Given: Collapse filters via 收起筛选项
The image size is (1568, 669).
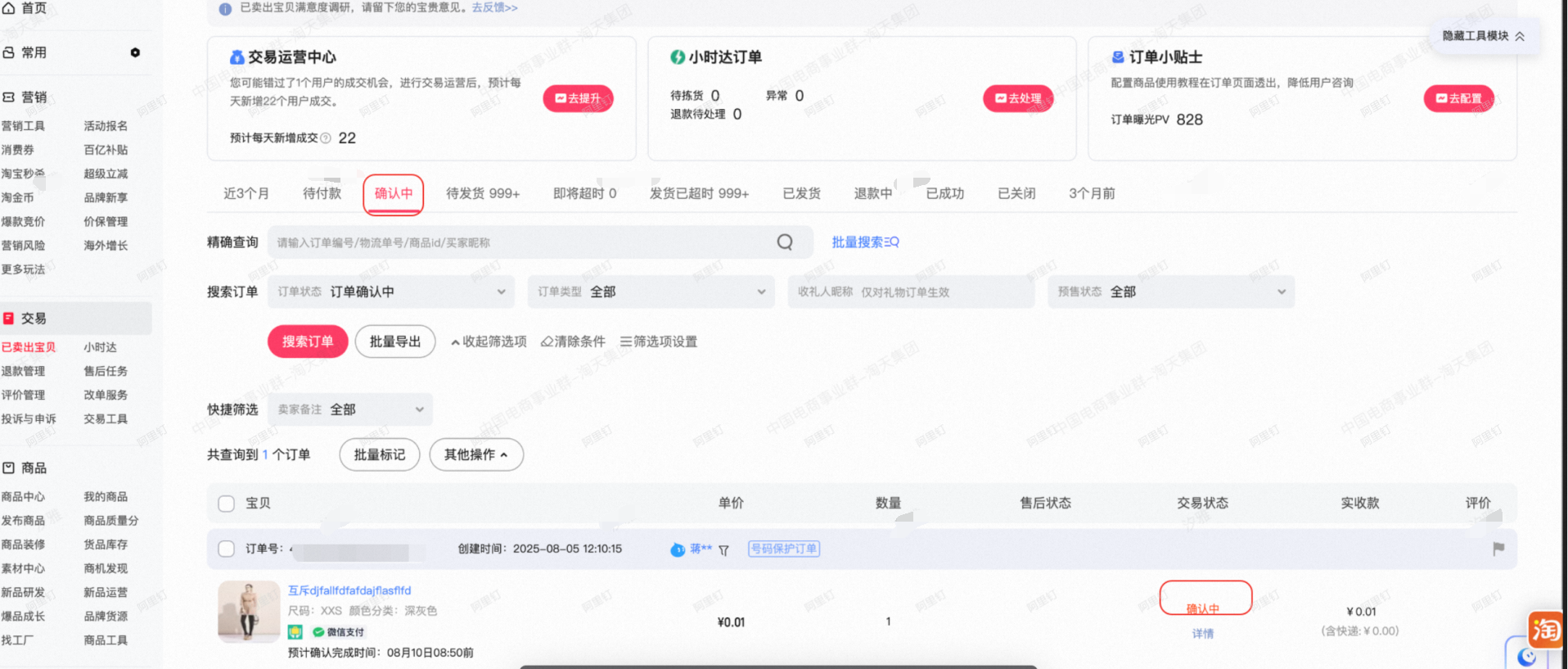Looking at the screenshot, I should pos(489,341).
